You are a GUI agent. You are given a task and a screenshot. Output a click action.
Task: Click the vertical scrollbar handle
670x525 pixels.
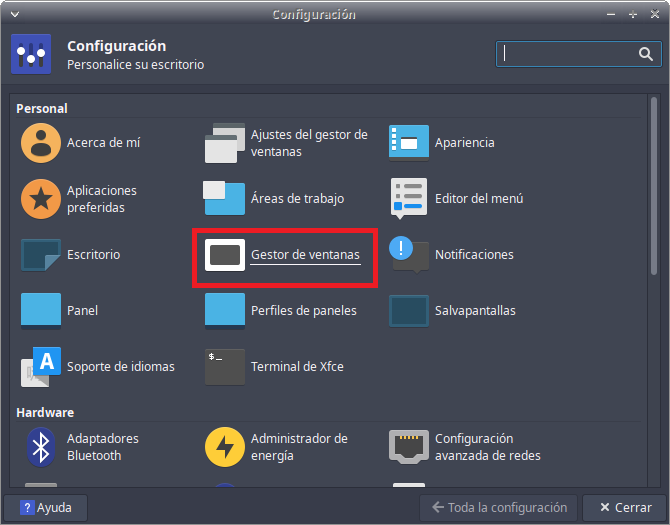point(654,186)
